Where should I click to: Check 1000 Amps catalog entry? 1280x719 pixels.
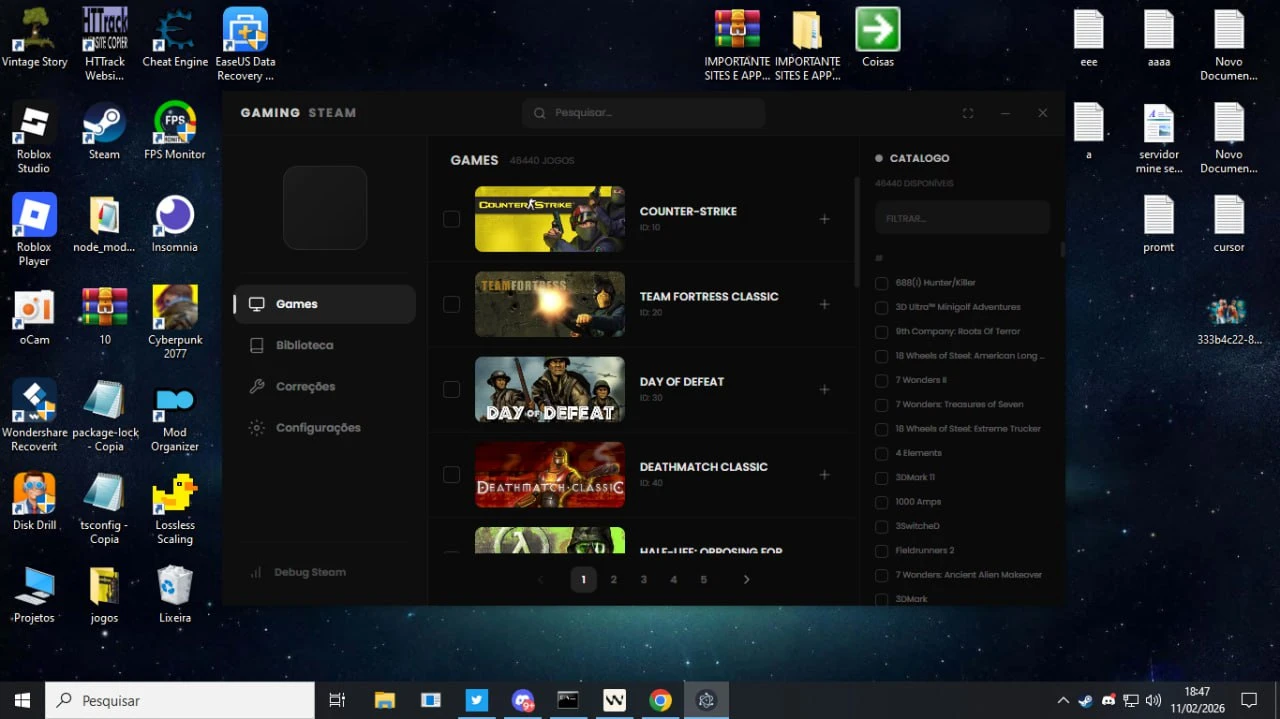click(x=881, y=502)
